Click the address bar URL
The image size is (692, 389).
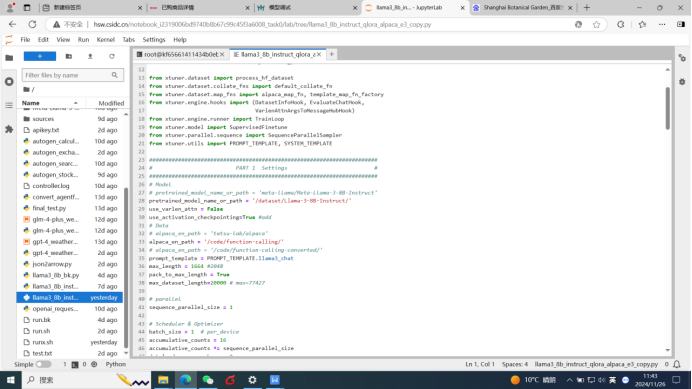pos(262,25)
